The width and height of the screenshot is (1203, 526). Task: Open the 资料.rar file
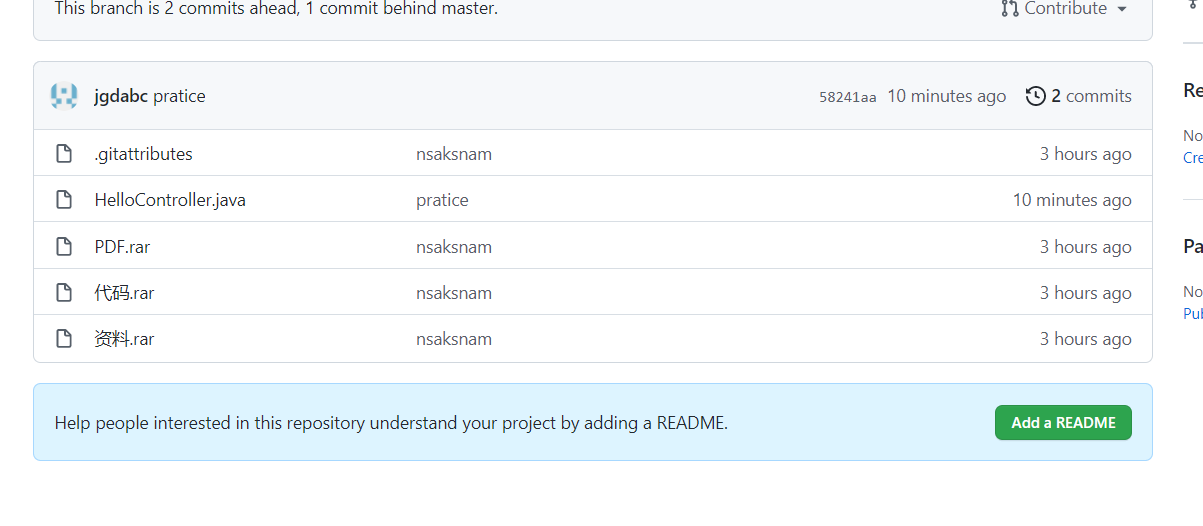124,339
